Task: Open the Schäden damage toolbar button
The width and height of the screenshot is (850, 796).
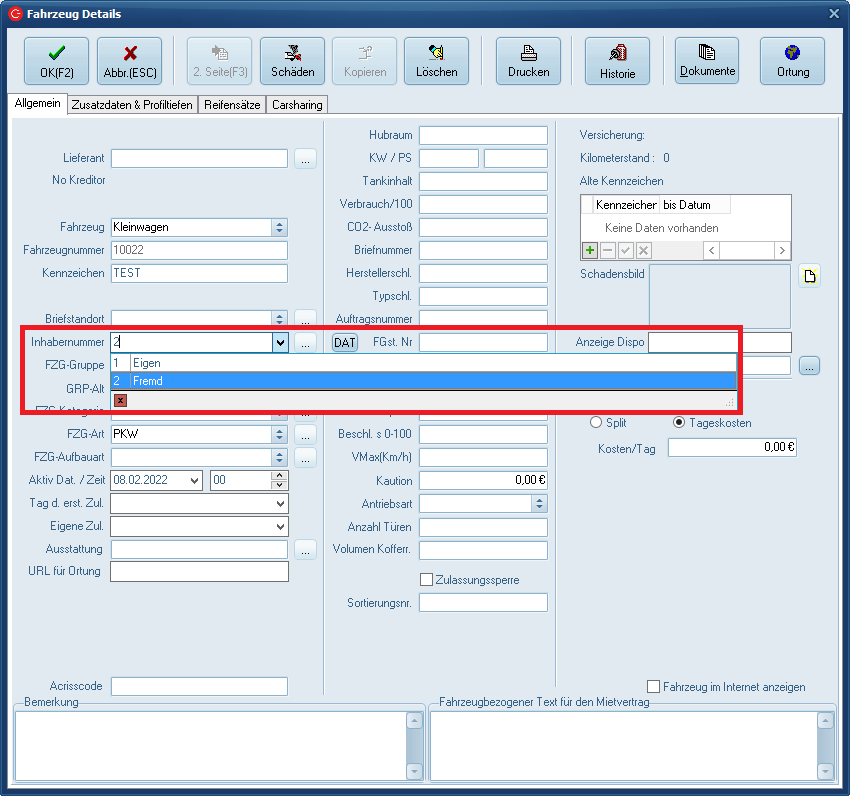Action: pyautogui.click(x=292, y=61)
